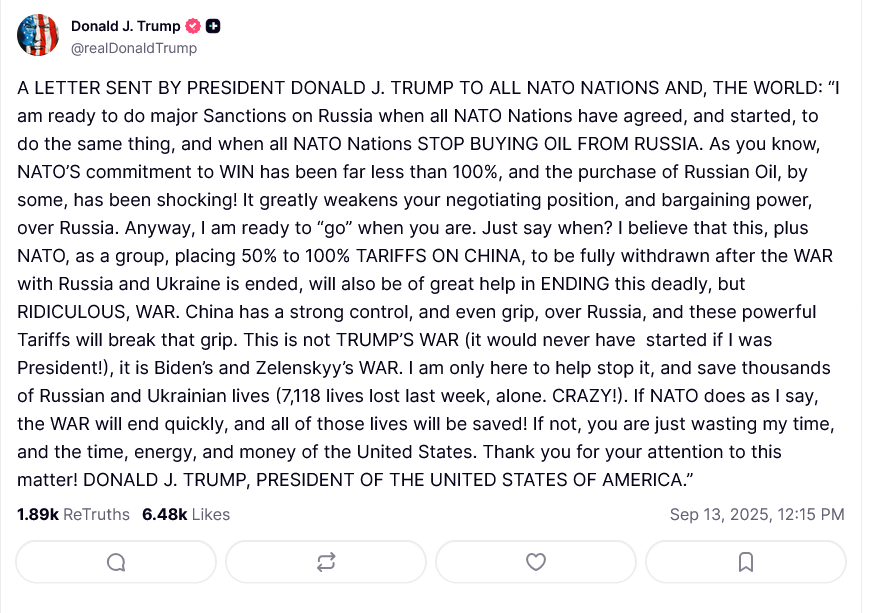881x613 pixels.
Task: Bookmark this post with the bookmark icon
Action: pyautogui.click(x=746, y=562)
